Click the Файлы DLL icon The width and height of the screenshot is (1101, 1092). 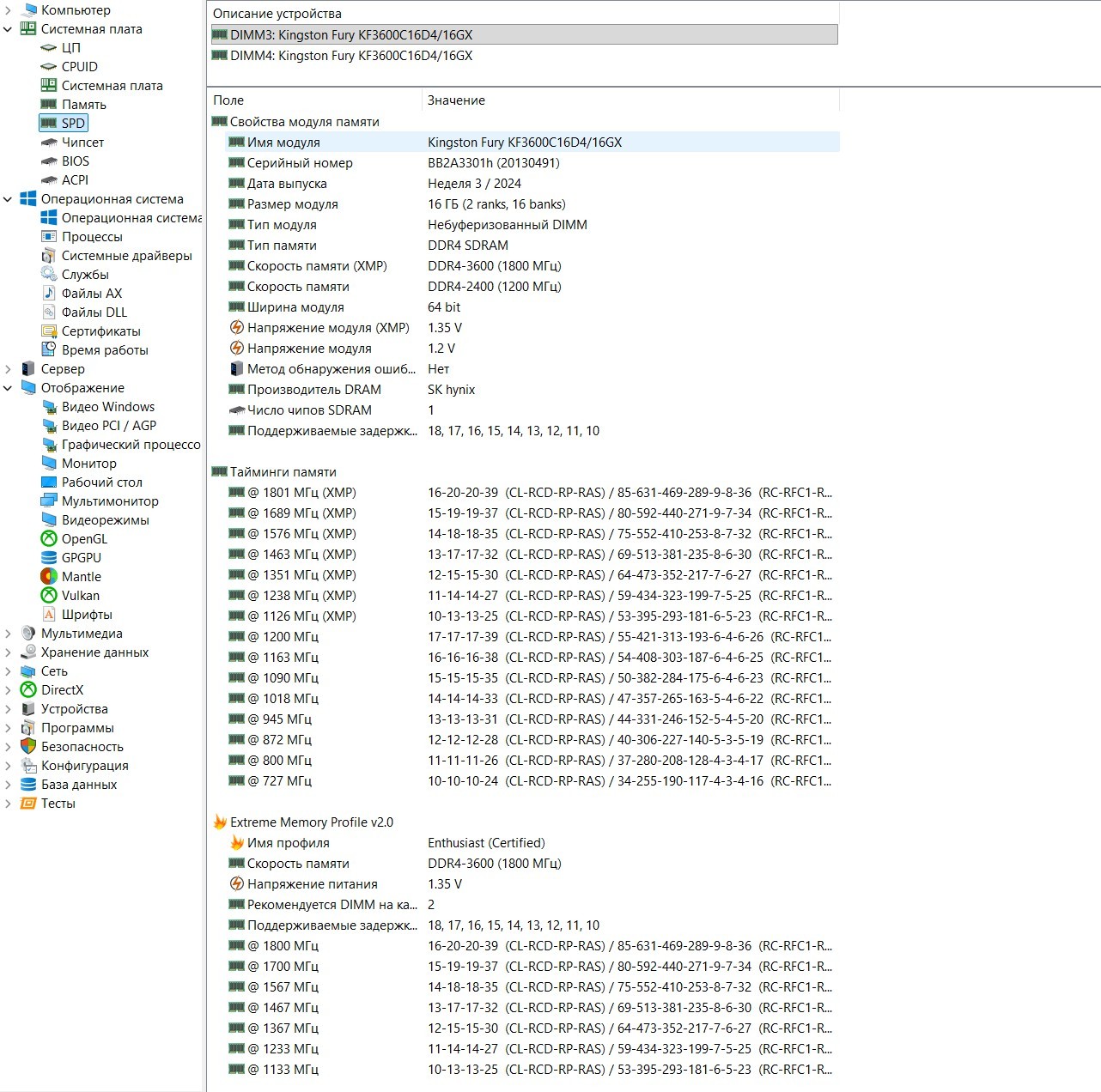(x=49, y=312)
